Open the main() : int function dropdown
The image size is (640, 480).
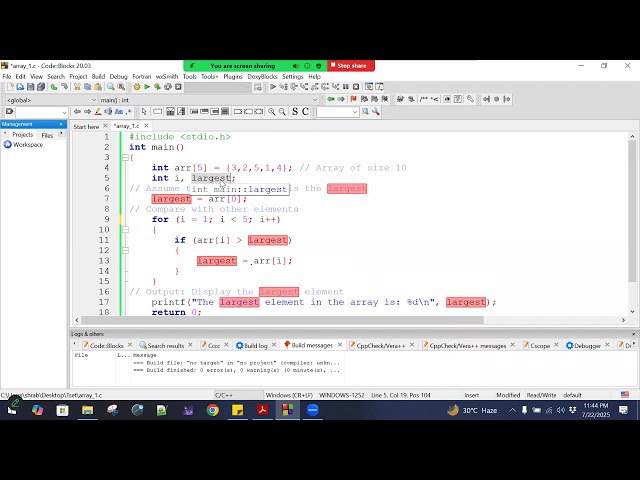click(x=209, y=100)
